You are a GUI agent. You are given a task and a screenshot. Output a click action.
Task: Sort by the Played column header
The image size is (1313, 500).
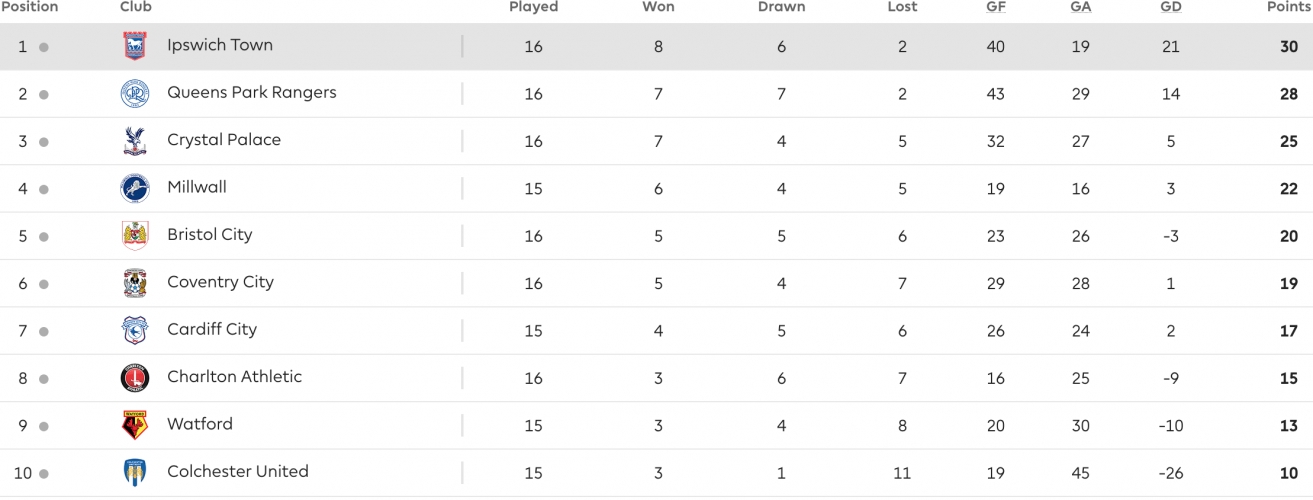pyautogui.click(x=533, y=7)
